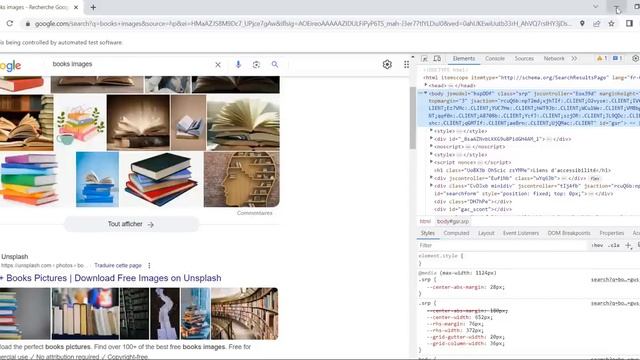Show more DevTools panels via the double chevron
The height and width of the screenshot is (360, 640).
pyautogui.click(x=574, y=59)
